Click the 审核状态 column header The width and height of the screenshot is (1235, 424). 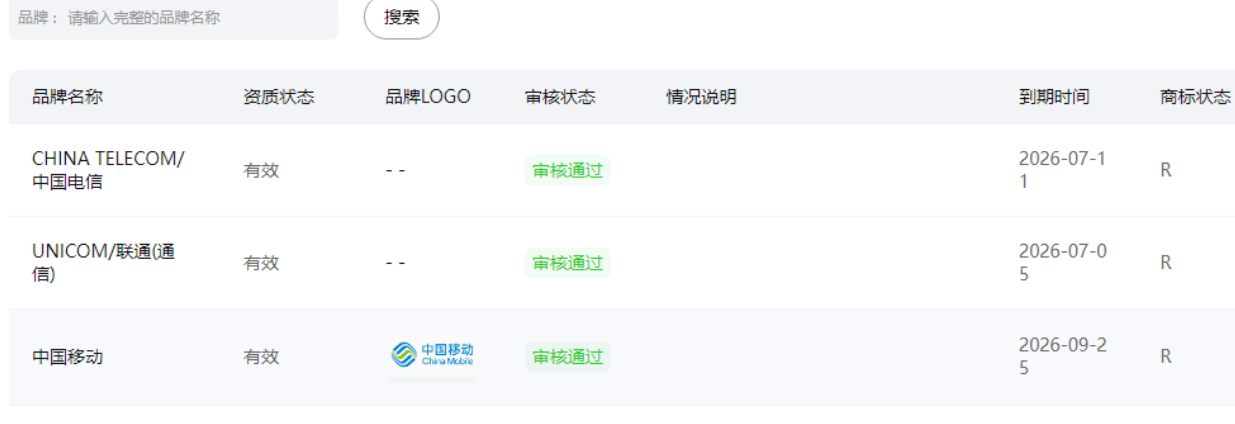coord(560,97)
